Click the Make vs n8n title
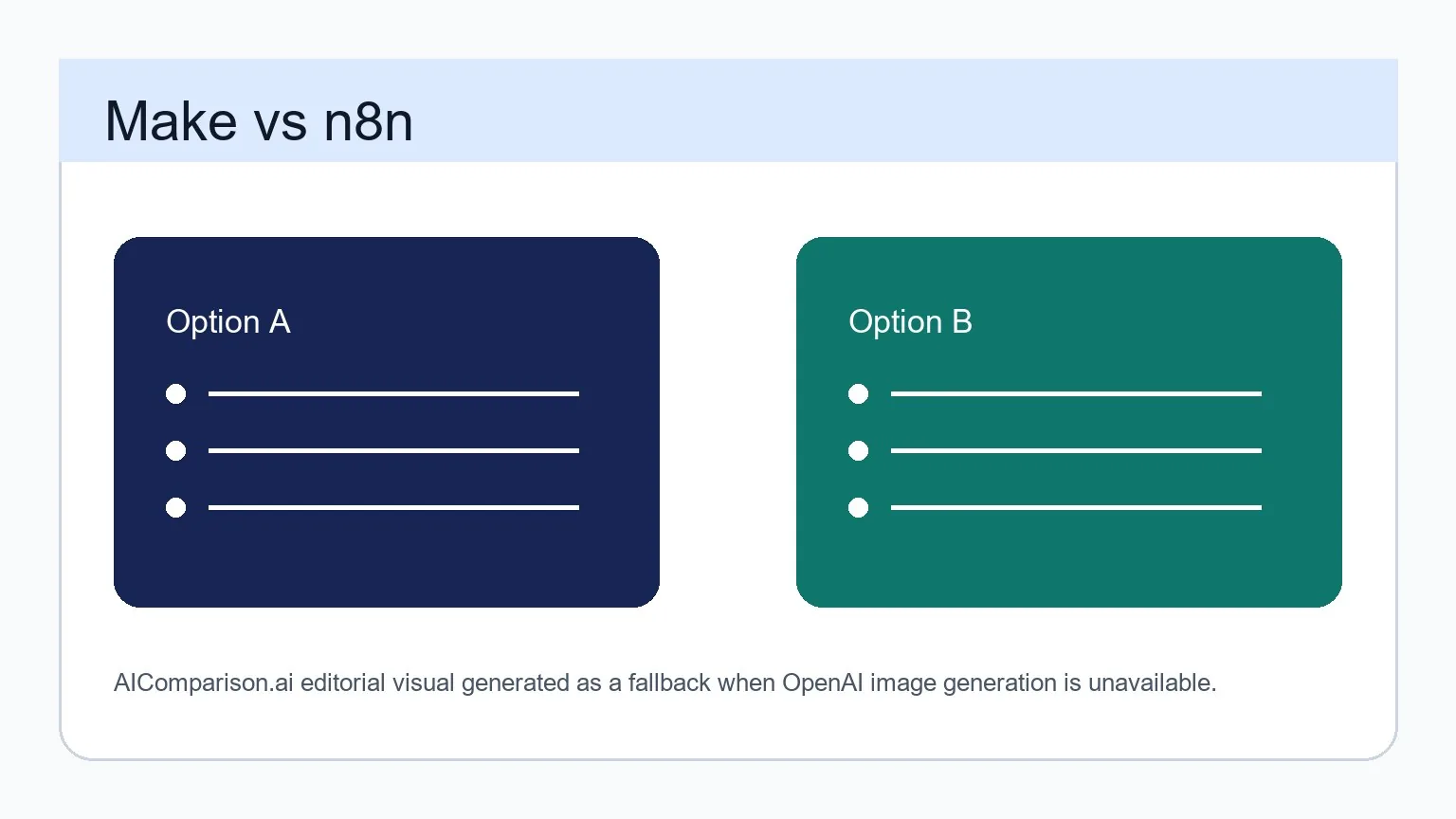The image size is (1456, 819). (259, 121)
